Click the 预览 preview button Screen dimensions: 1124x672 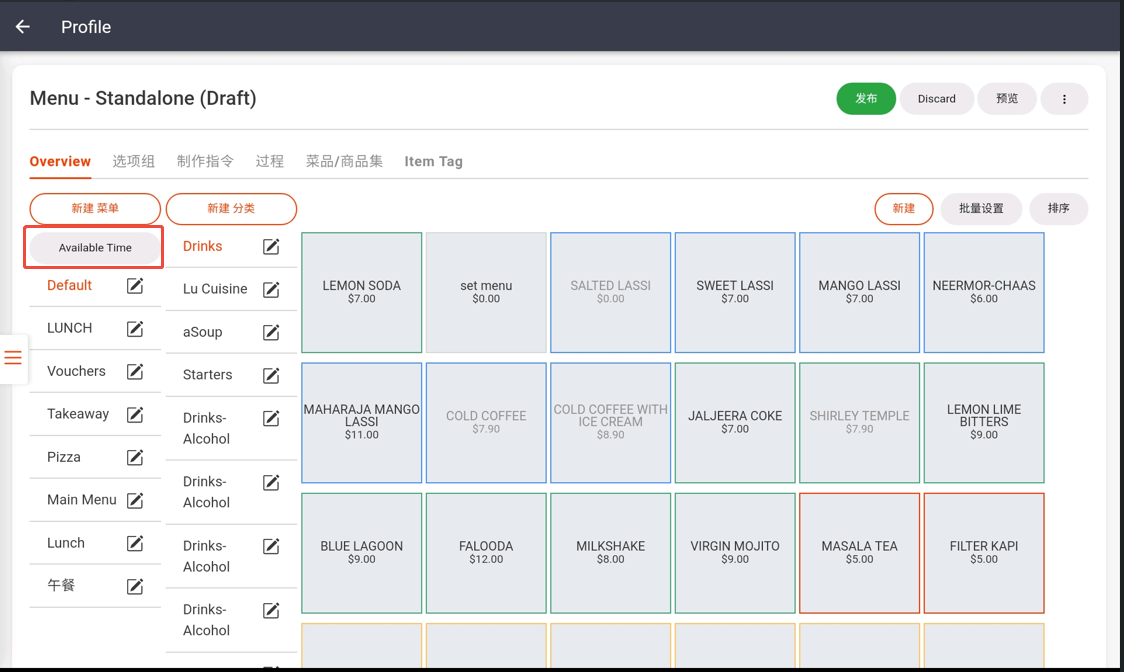1006,99
